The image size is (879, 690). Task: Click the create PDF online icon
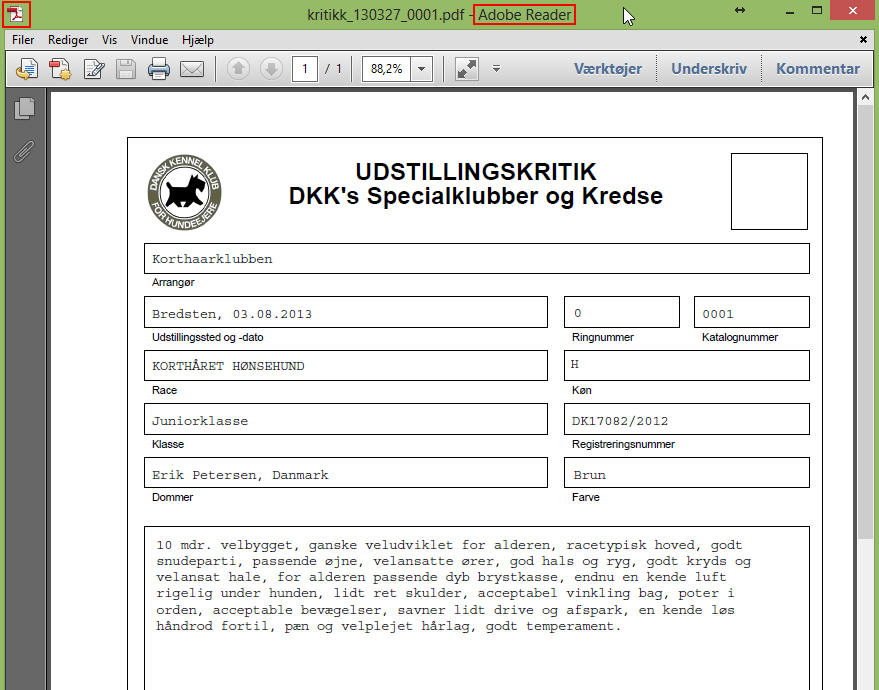60,69
